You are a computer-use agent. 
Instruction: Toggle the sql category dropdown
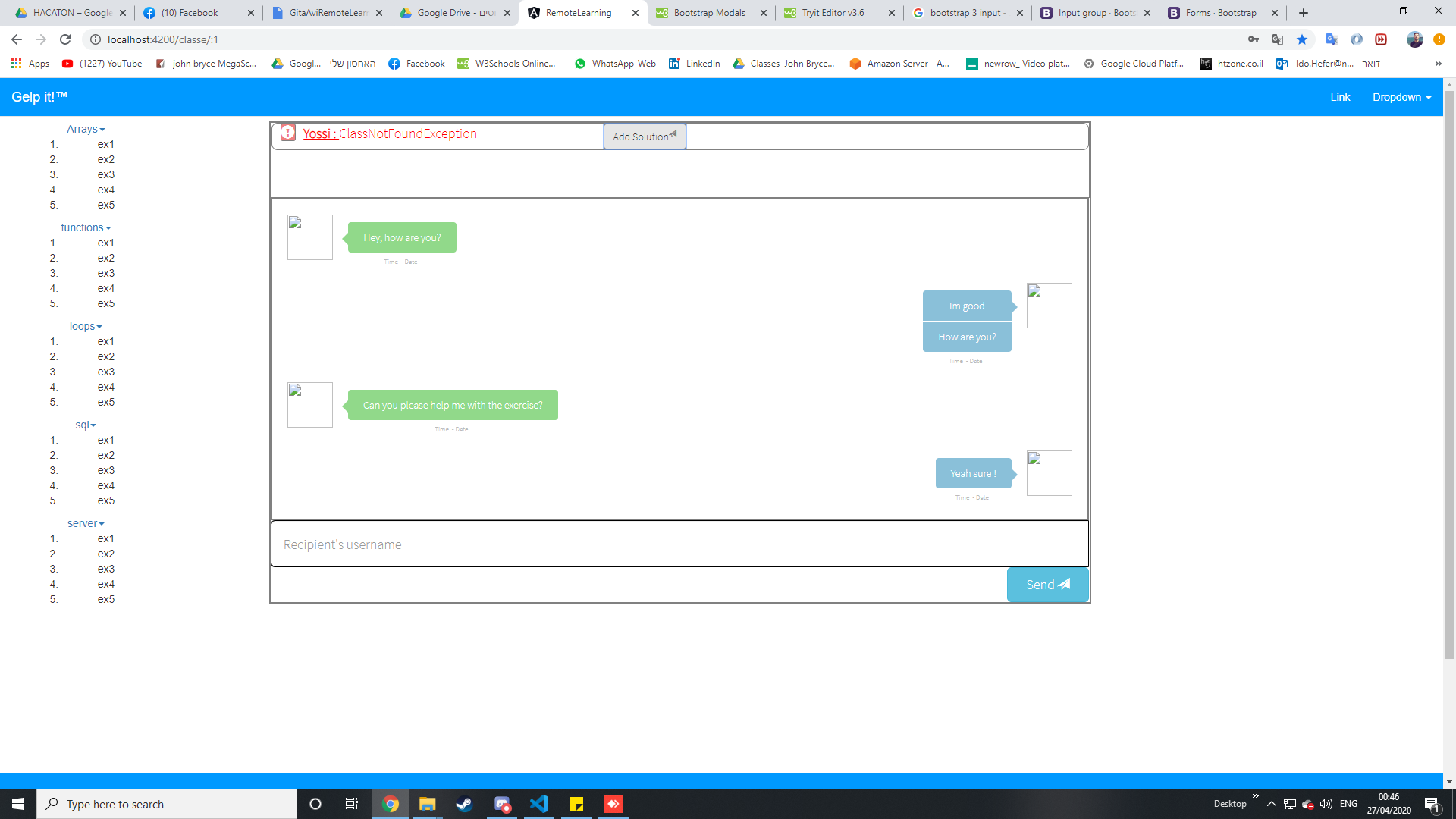tap(86, 425)
